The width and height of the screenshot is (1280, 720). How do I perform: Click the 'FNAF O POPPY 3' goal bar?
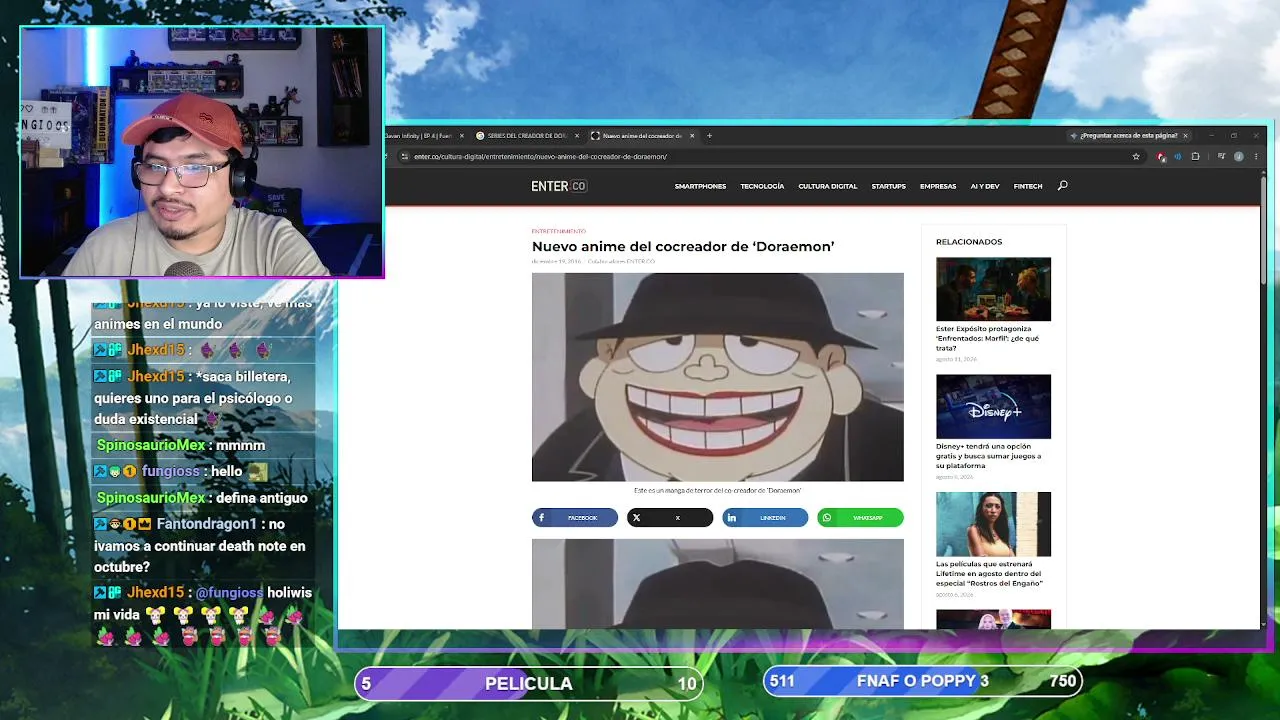pos(923,681)
